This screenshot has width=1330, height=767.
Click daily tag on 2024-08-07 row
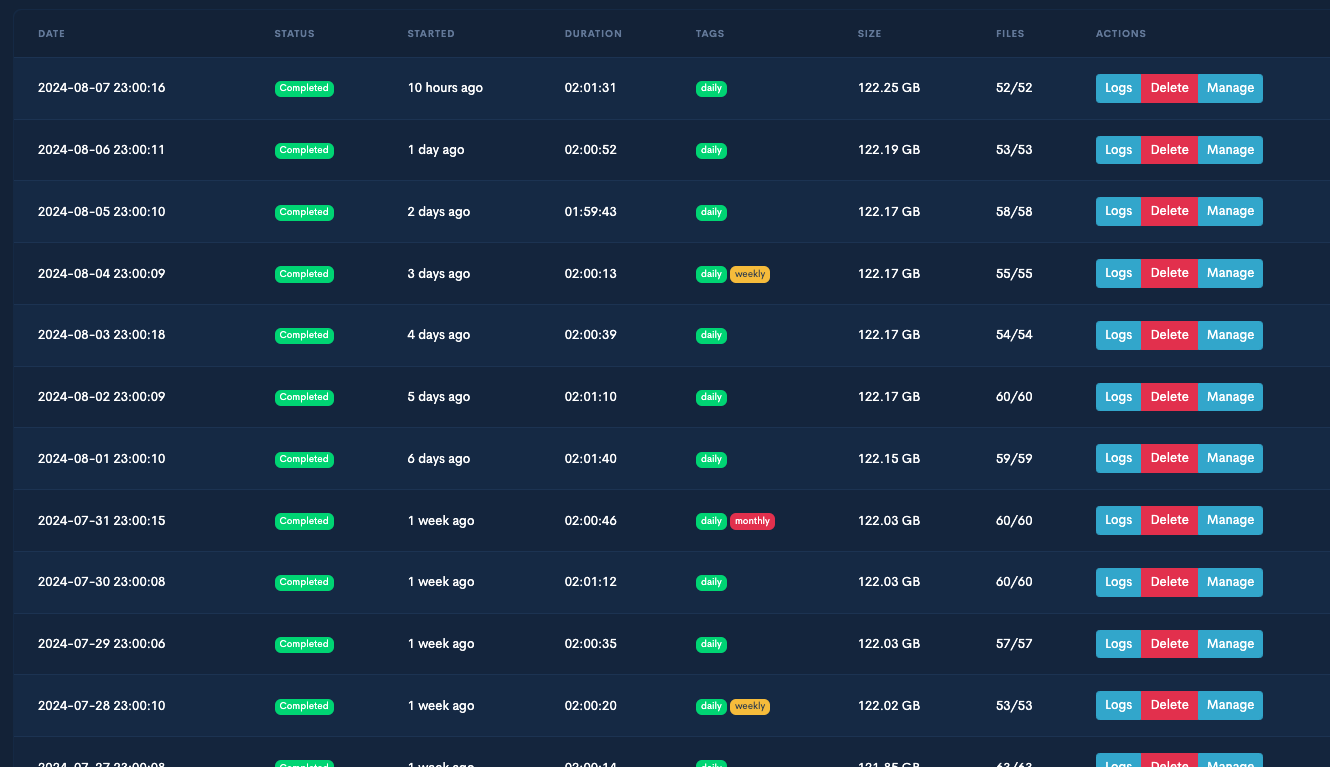(711, 88)
